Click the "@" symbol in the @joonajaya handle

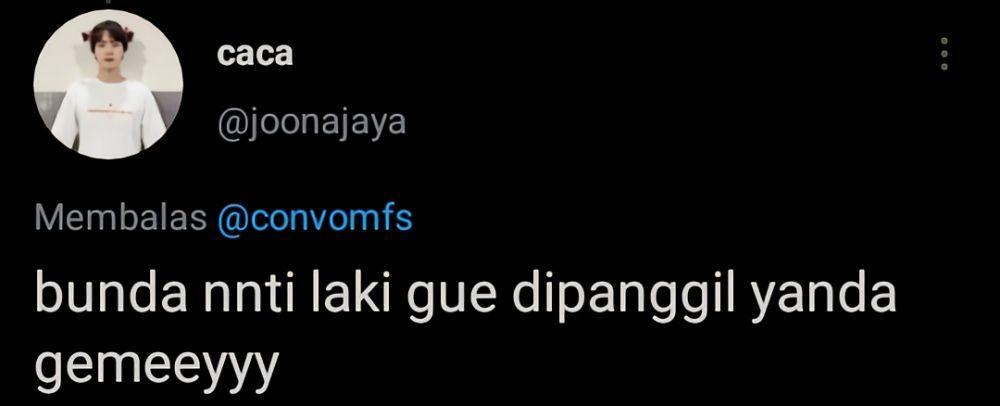pyautogui.click(x=230, y=122)
